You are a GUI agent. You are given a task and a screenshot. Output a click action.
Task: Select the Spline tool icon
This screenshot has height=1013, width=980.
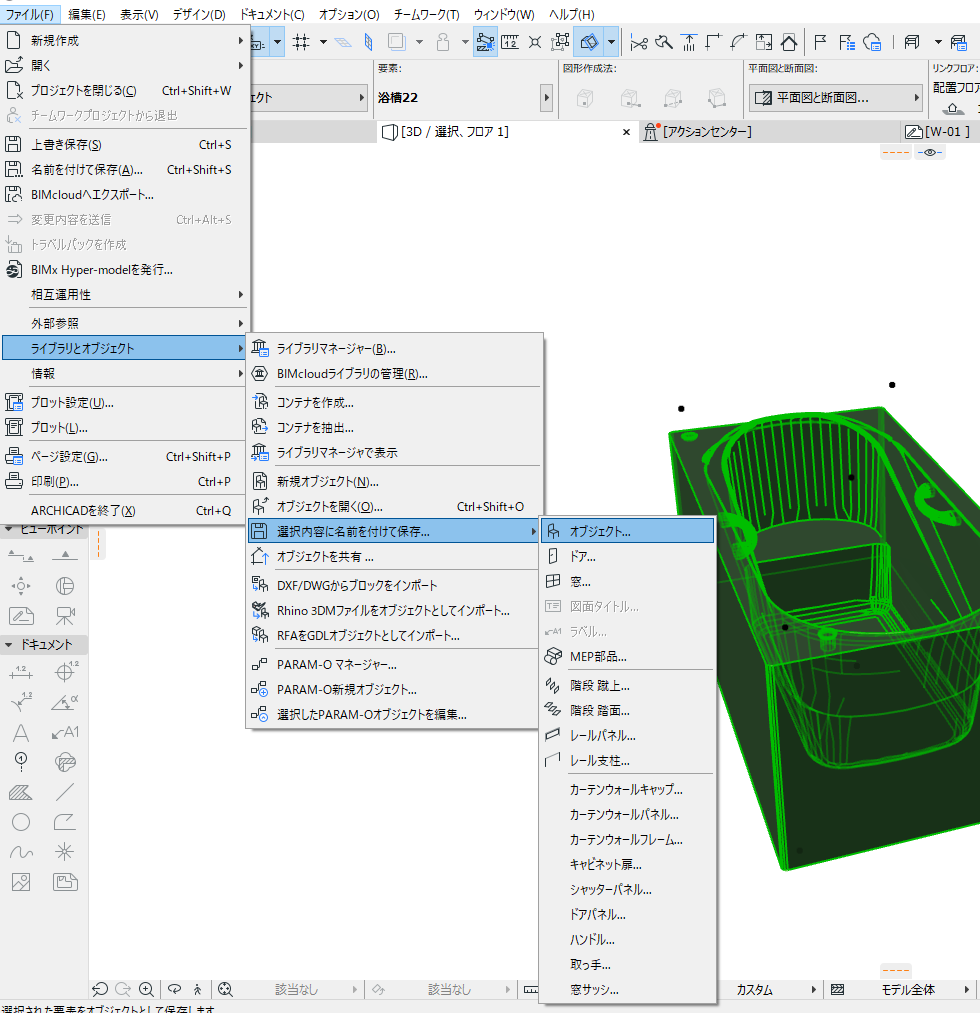pyautogui.click(x=21, y=852)
